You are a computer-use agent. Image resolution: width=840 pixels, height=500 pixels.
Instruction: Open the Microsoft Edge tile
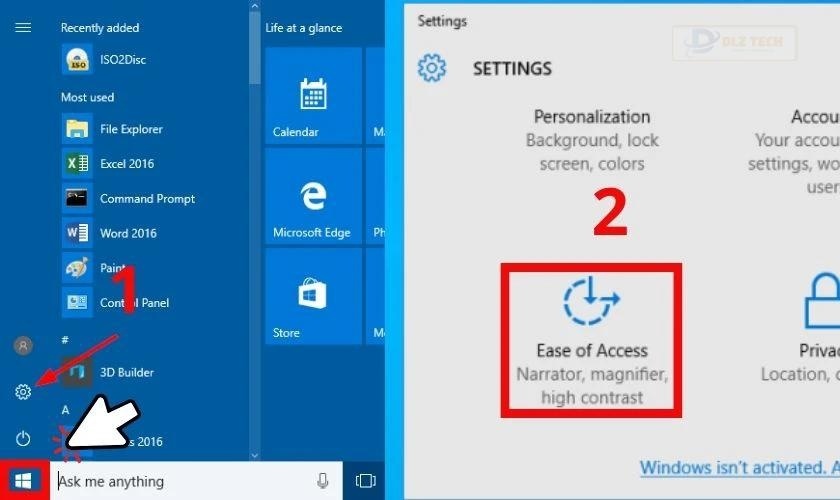pyautogui.click(x=313, y=196)
